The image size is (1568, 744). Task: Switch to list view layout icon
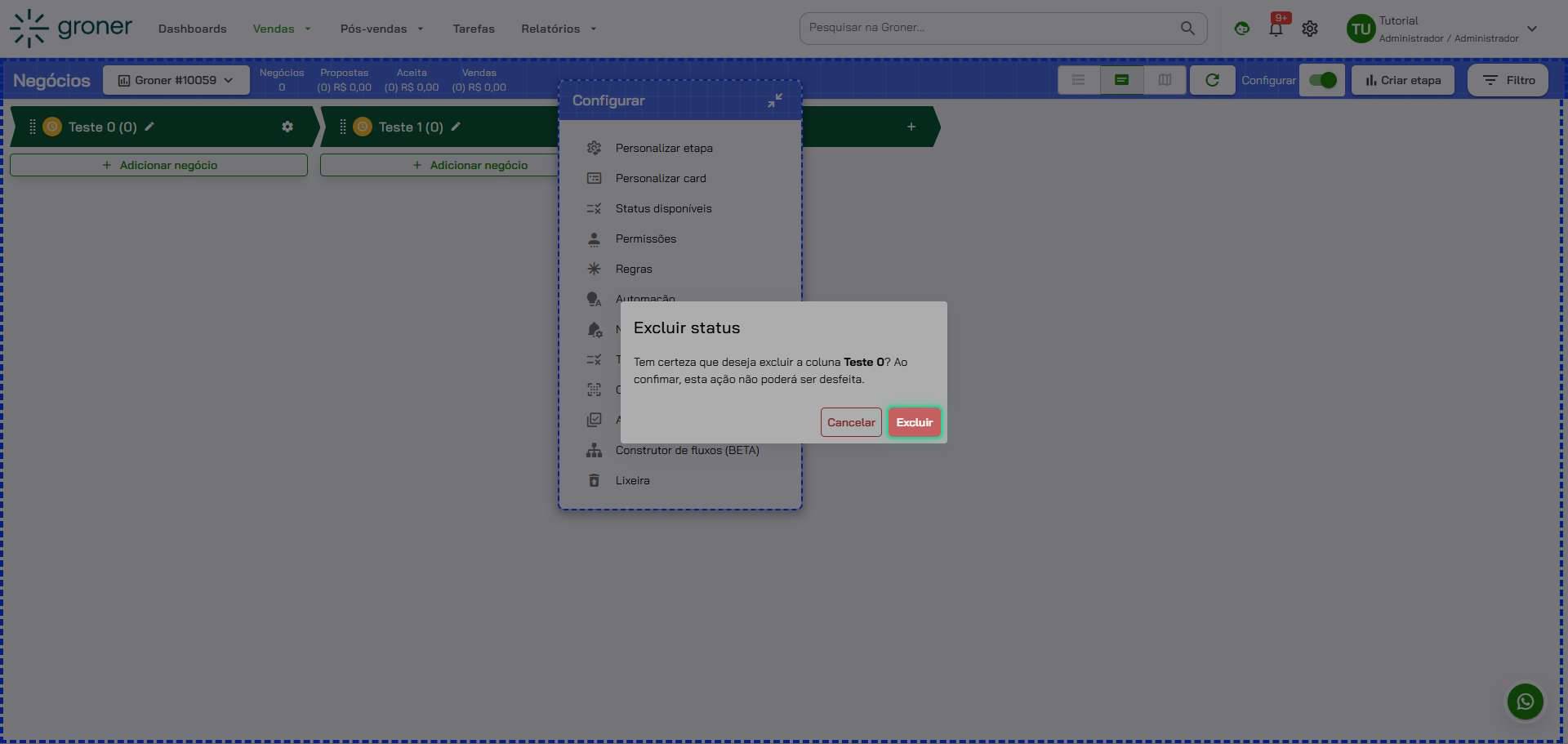(x=1079, y=80)
